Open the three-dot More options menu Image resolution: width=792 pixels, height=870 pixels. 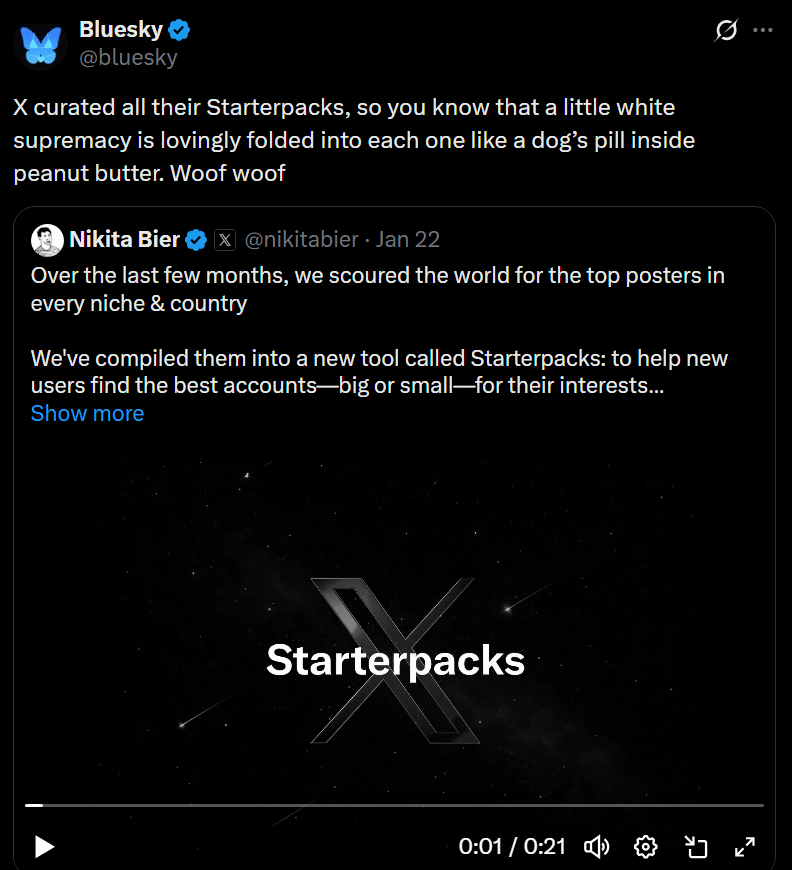[x=762, y=31]
